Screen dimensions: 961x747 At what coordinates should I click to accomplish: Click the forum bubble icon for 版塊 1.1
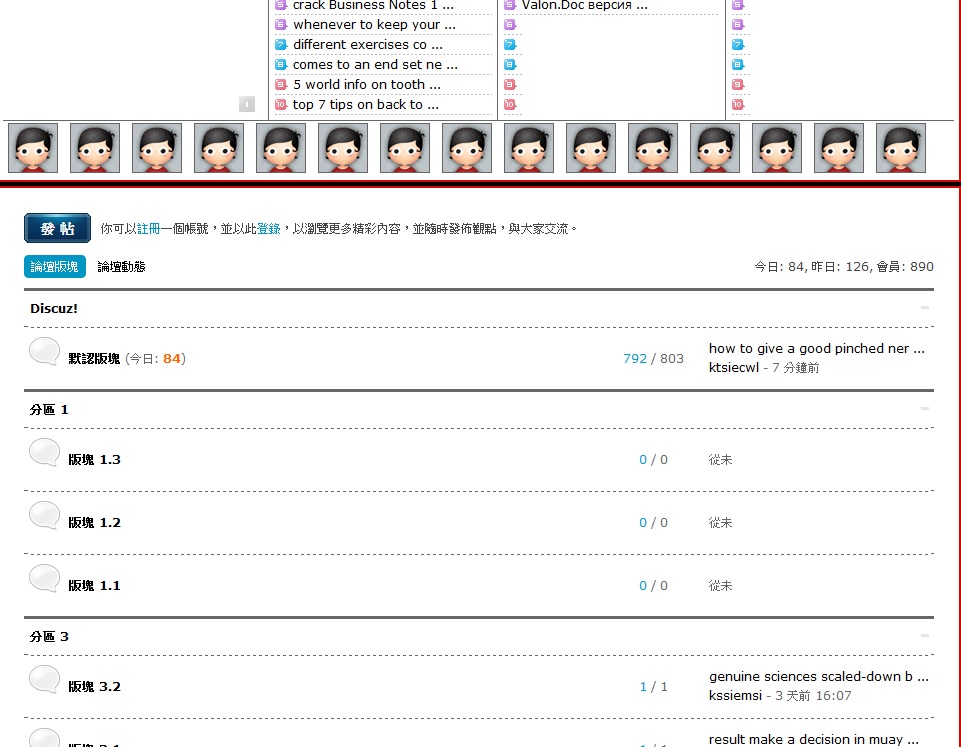(44, 579)
